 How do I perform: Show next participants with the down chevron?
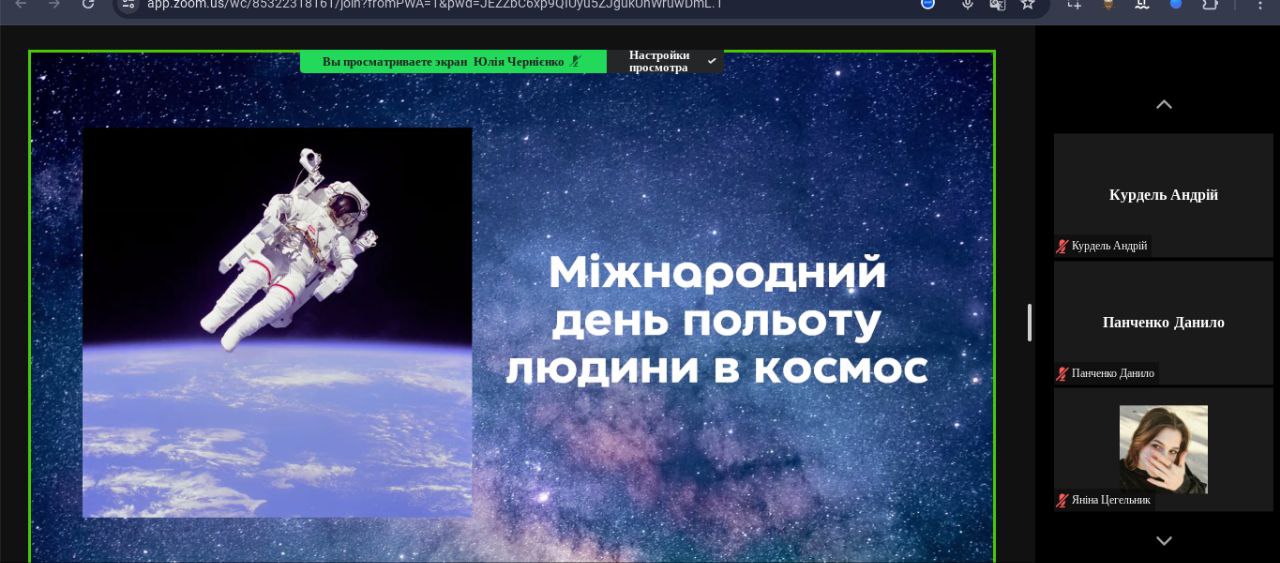click(x=1164, y=540)
